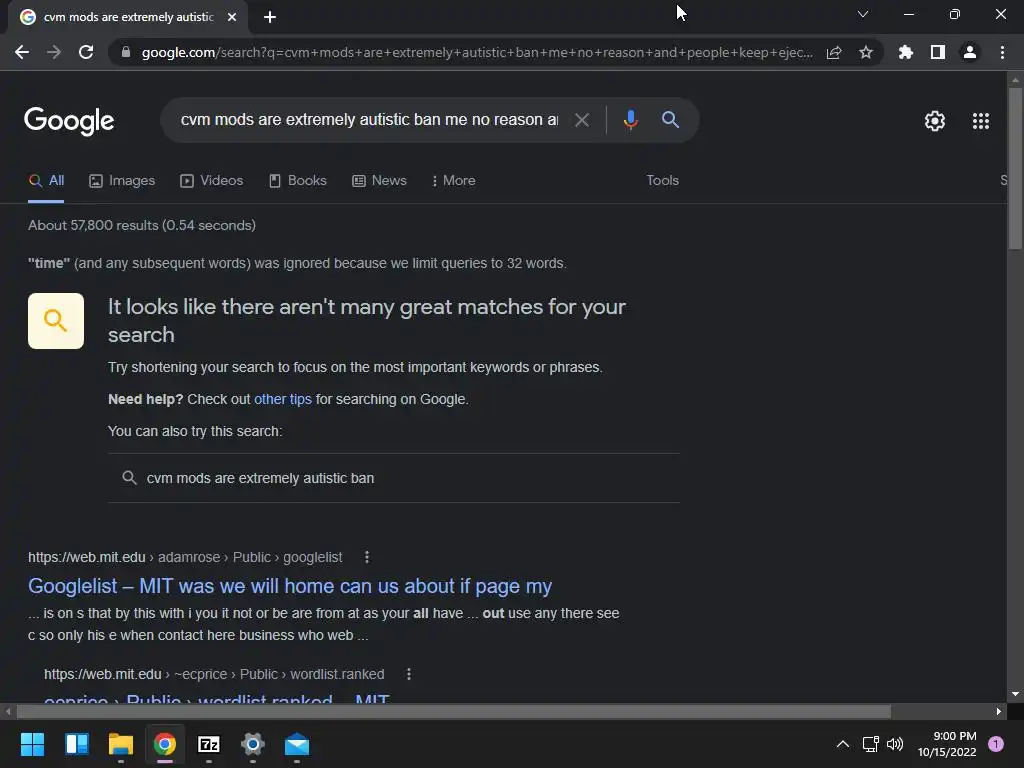Submit search with magnifier button
The width and height of the screenshot is (1024, 768).
click(x=670, y=120)
